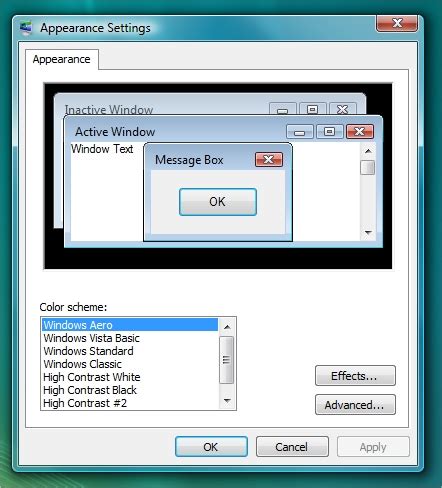
Task: Click the color scheme list scroll up arrow
Action: pos(227,327)
